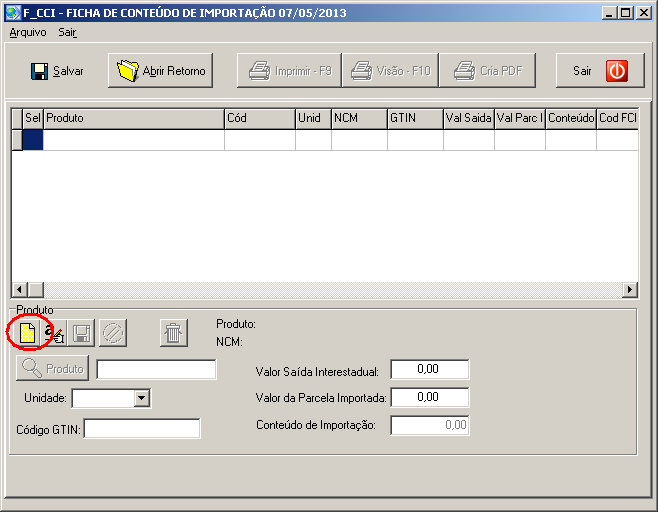Screen dimensions: 658x512
Task: Close the F_CCI window
Action: click(x=643, y=13)
